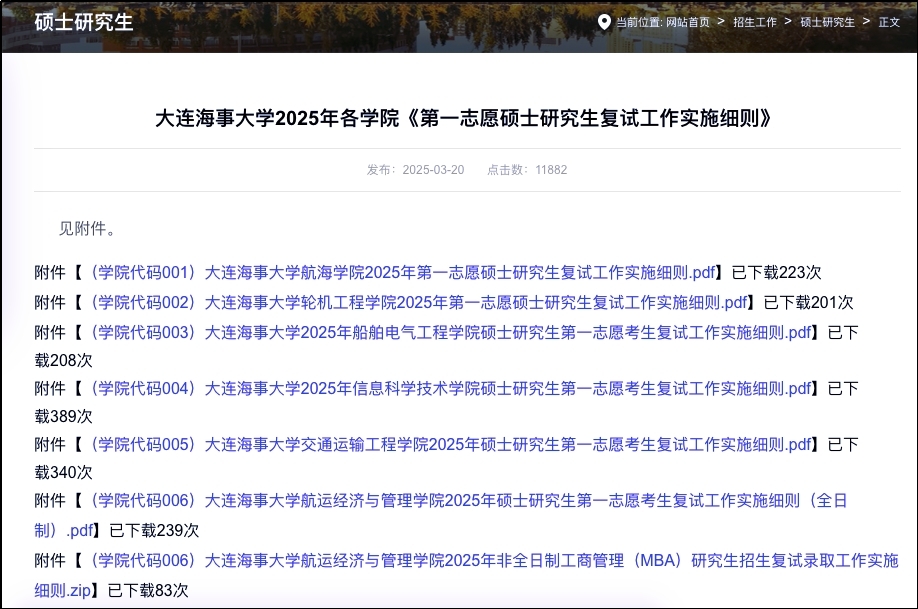Click download count 载389次

pos(63,416)
